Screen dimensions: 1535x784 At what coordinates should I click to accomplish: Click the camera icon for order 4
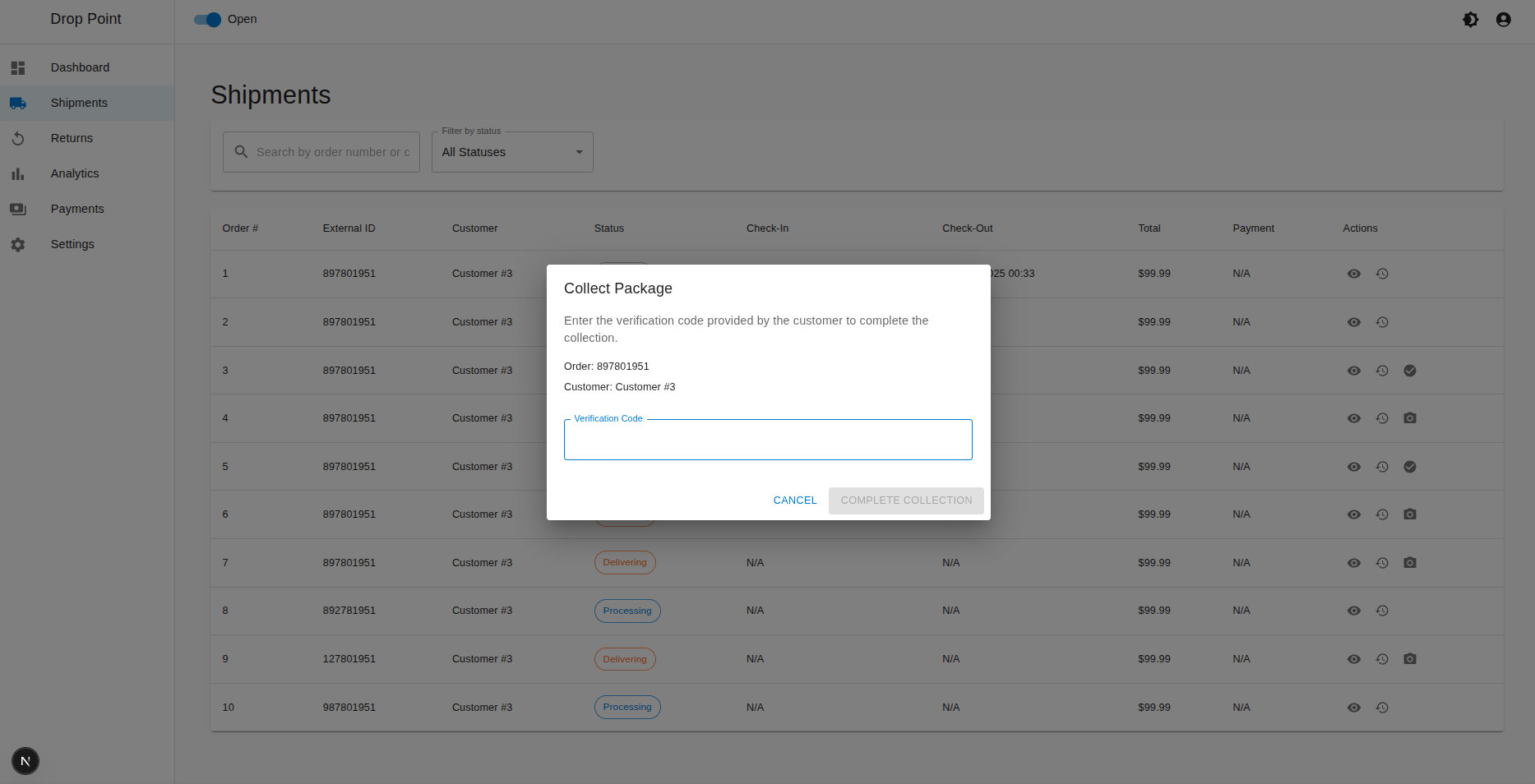[x=1410, y=418]
